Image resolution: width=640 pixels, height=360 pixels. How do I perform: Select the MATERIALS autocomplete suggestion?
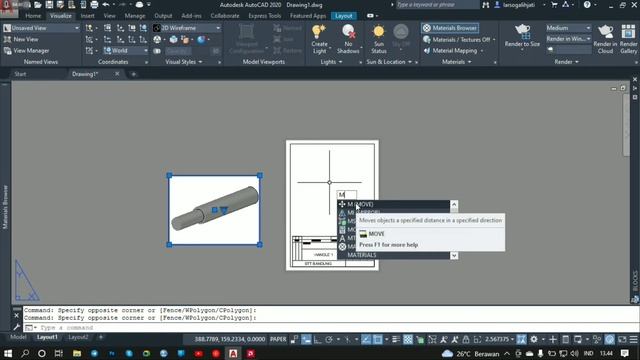pos(394,255)
